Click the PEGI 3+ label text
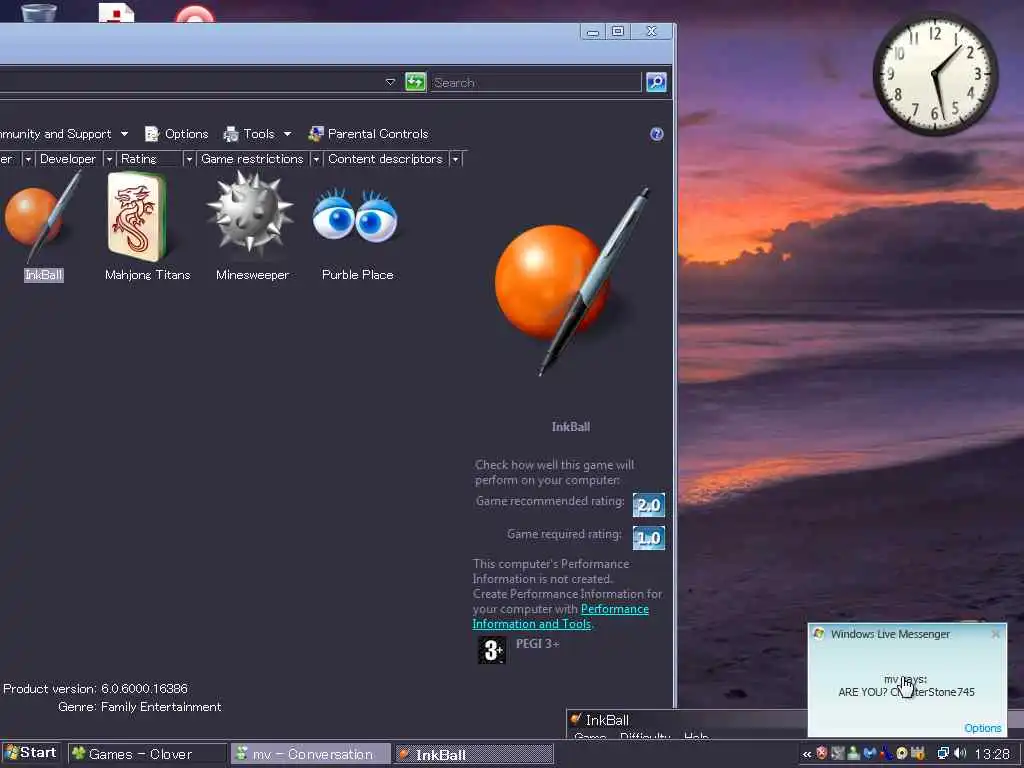 tap(537, 644)
